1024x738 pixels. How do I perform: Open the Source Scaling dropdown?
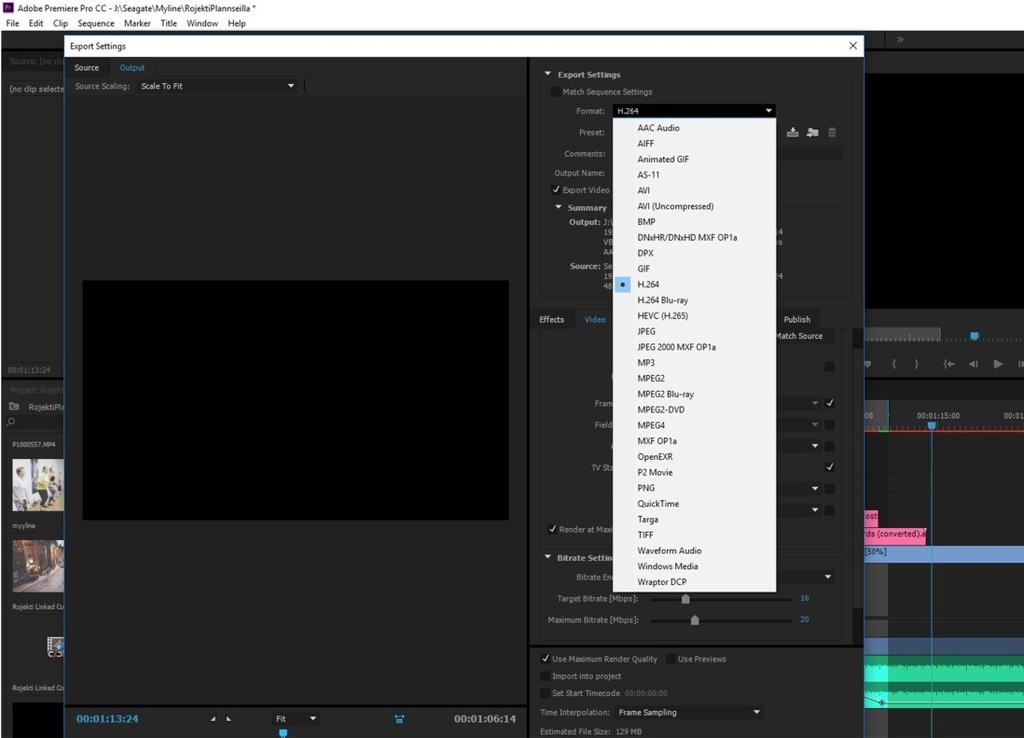click(217, 86)
